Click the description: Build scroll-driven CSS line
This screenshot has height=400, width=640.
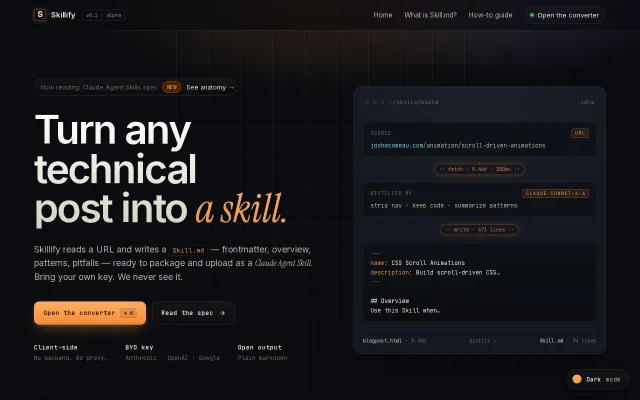click(435, 272)
